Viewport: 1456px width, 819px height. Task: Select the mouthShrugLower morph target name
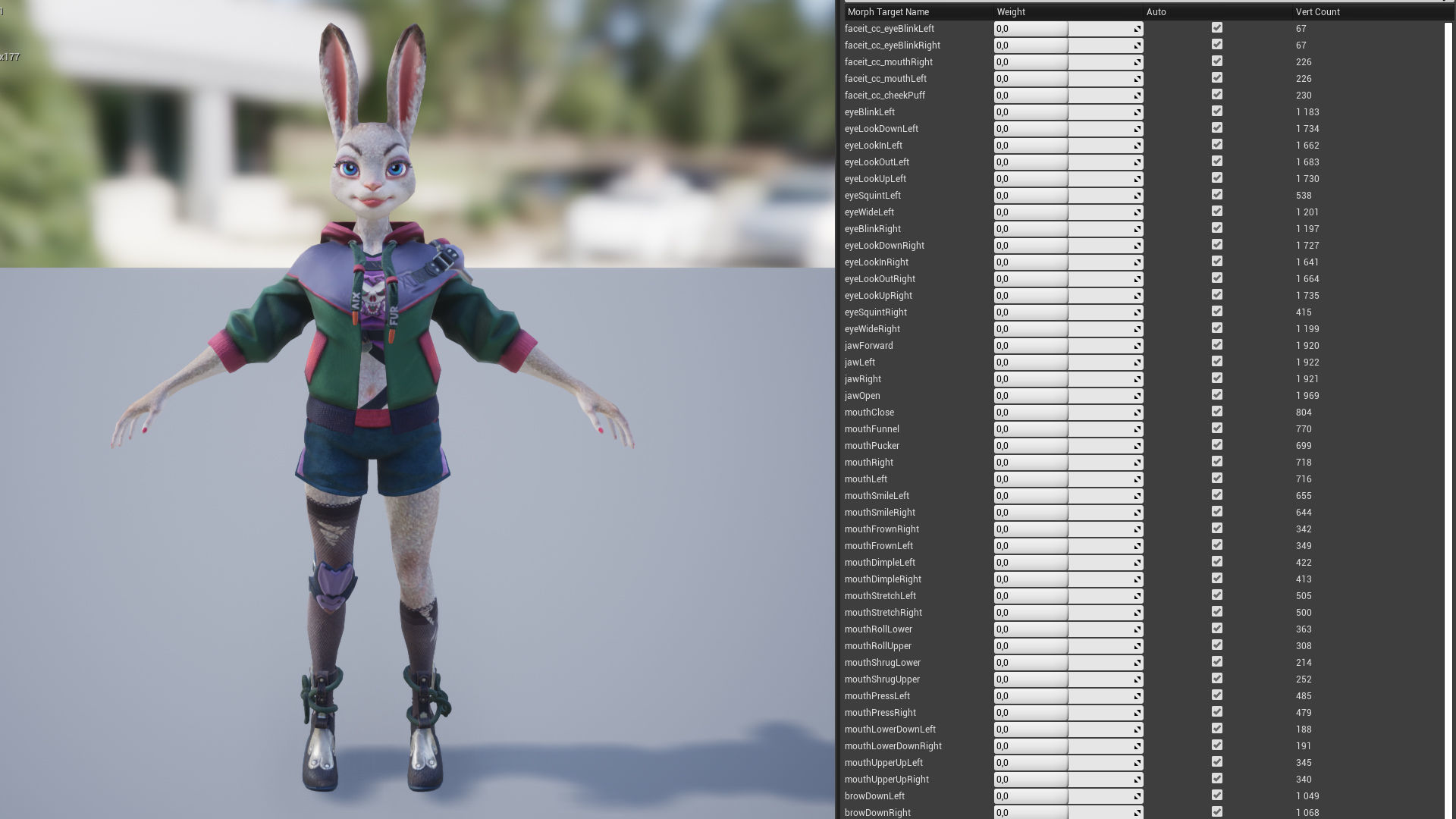[883, 663]
